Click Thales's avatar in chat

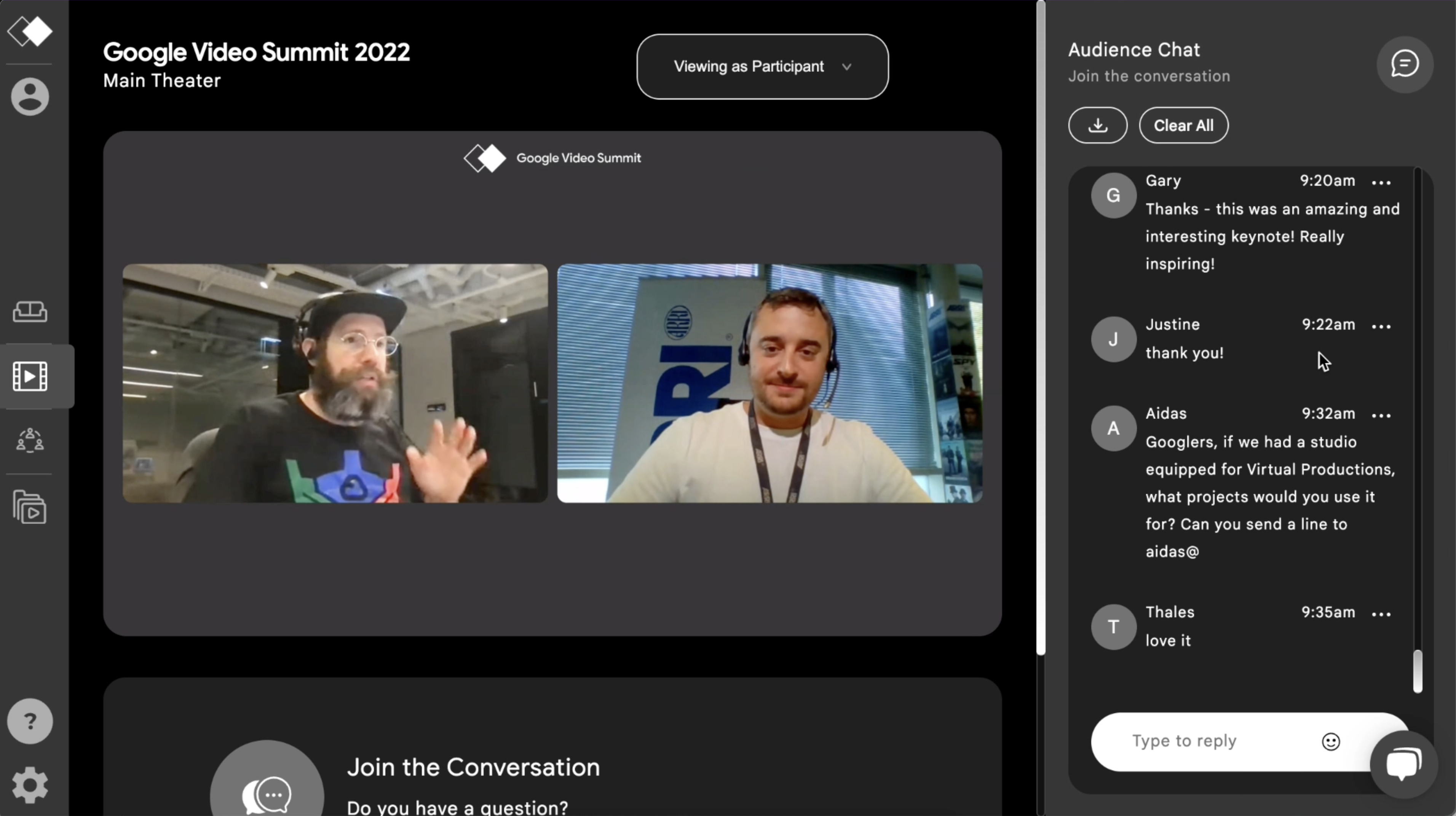1113,627
